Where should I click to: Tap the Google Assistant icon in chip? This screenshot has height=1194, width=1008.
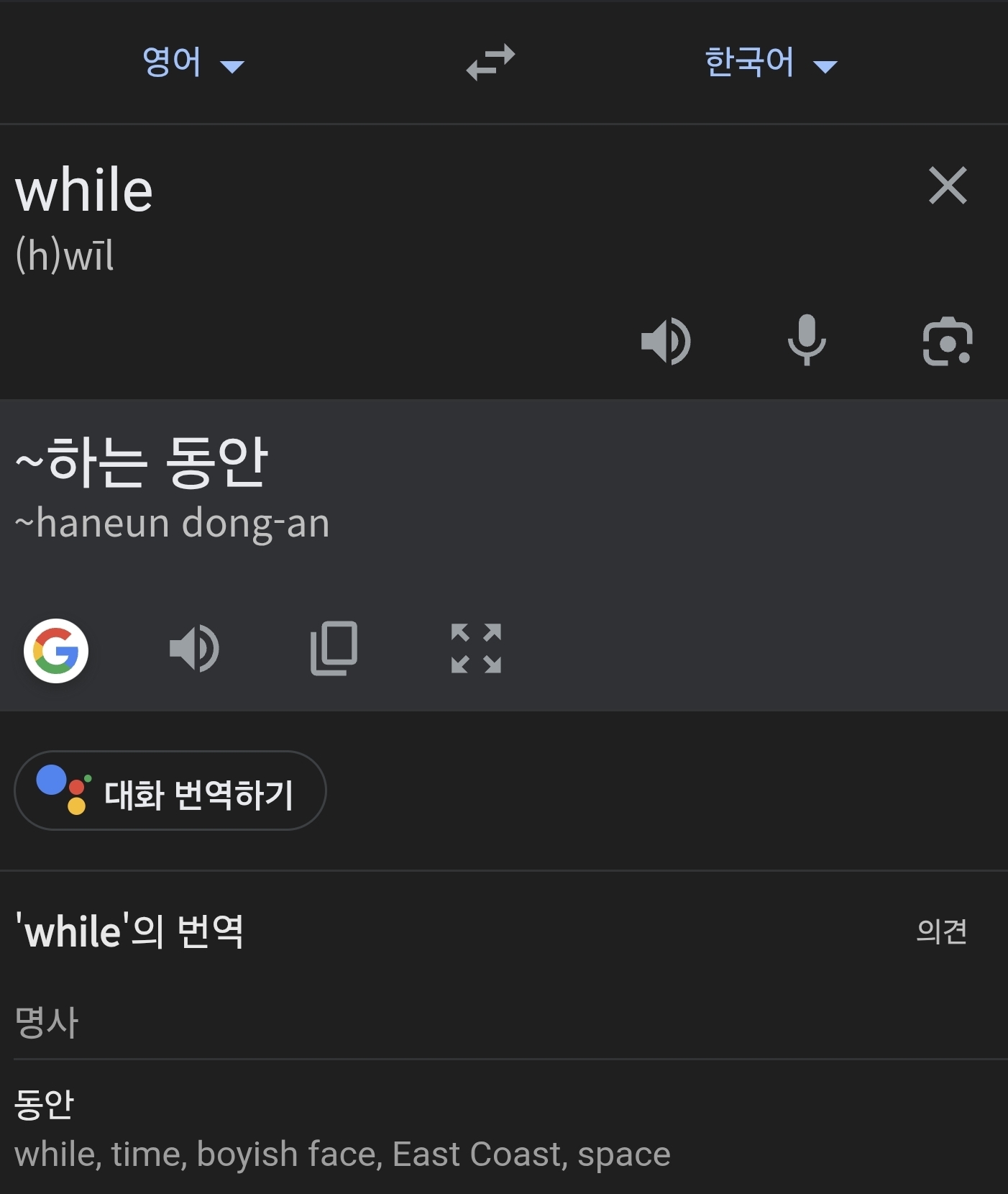point(64,790)
